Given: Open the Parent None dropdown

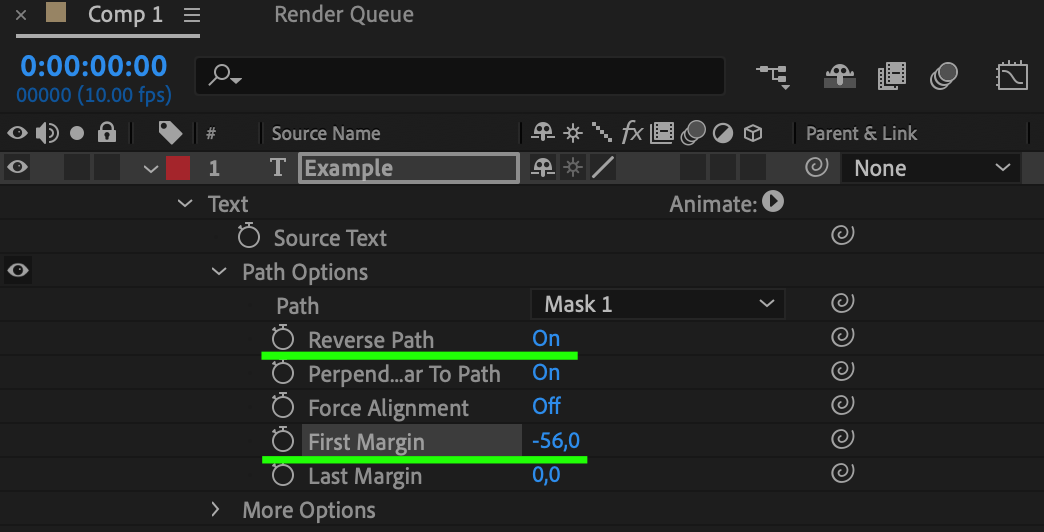Looking at the screenshot, I should [x=931, y=168].
